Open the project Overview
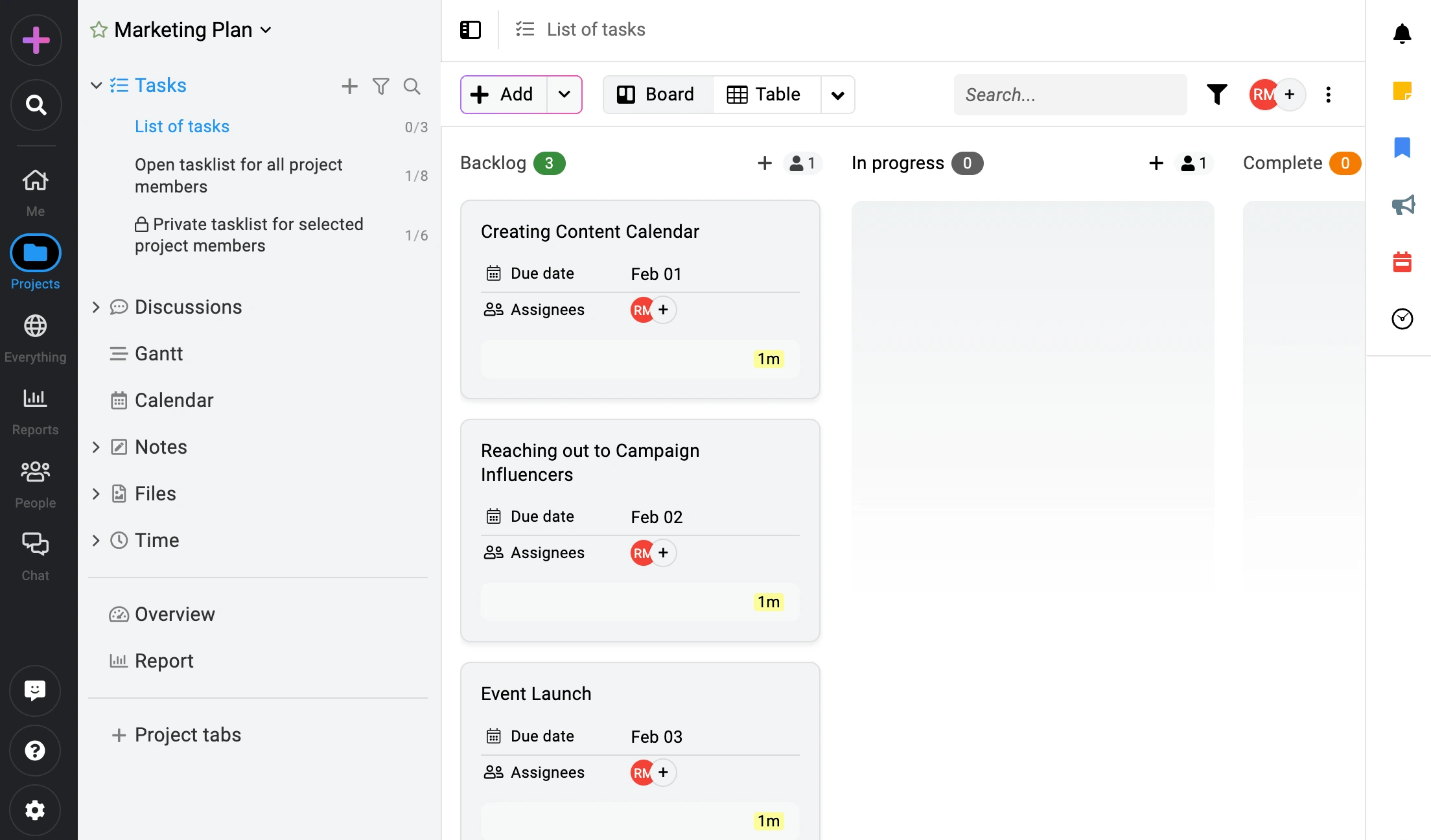 tap(175, 614)
